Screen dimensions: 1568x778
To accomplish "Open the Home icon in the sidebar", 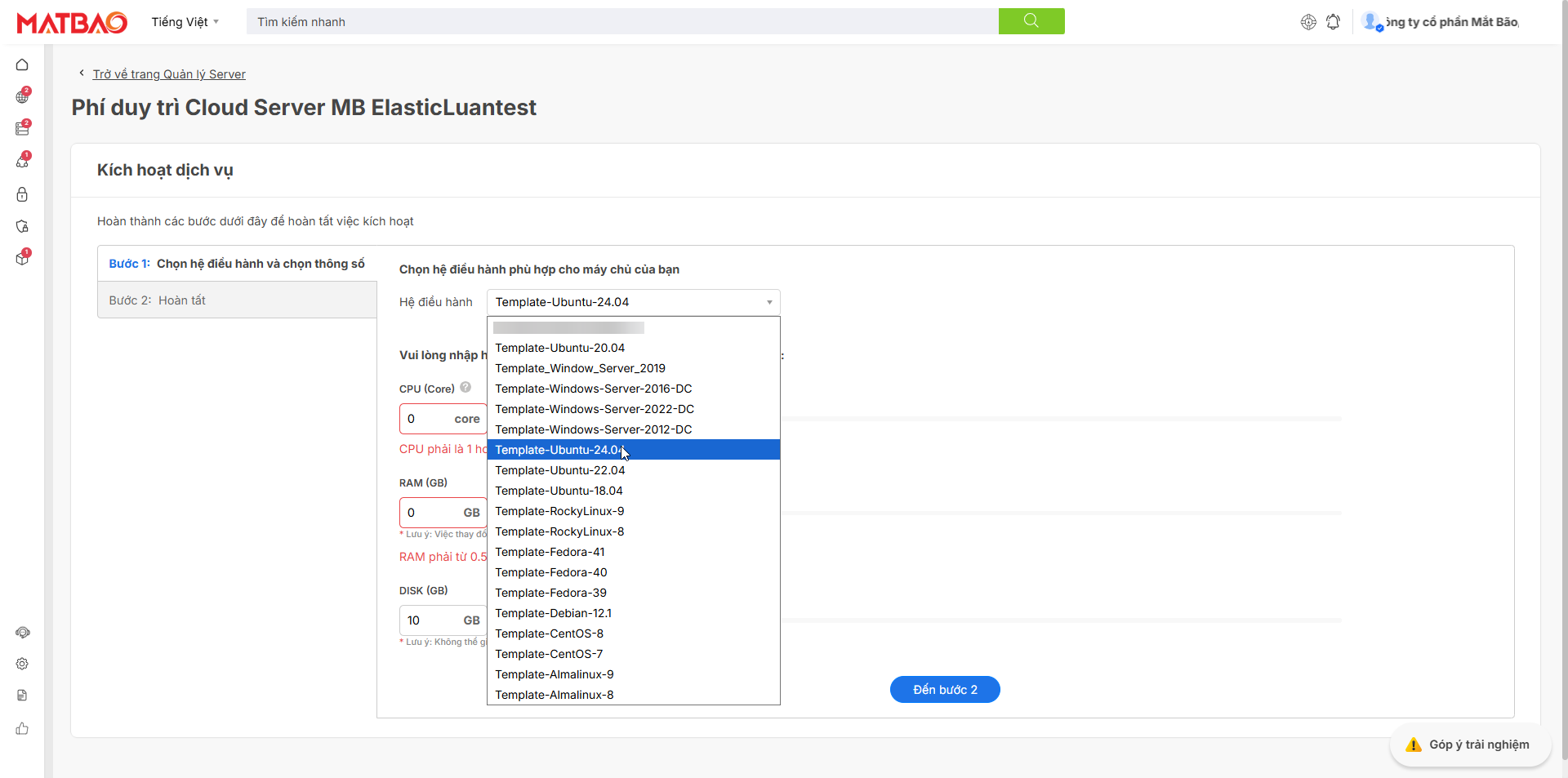I will (x=22, y=64).
